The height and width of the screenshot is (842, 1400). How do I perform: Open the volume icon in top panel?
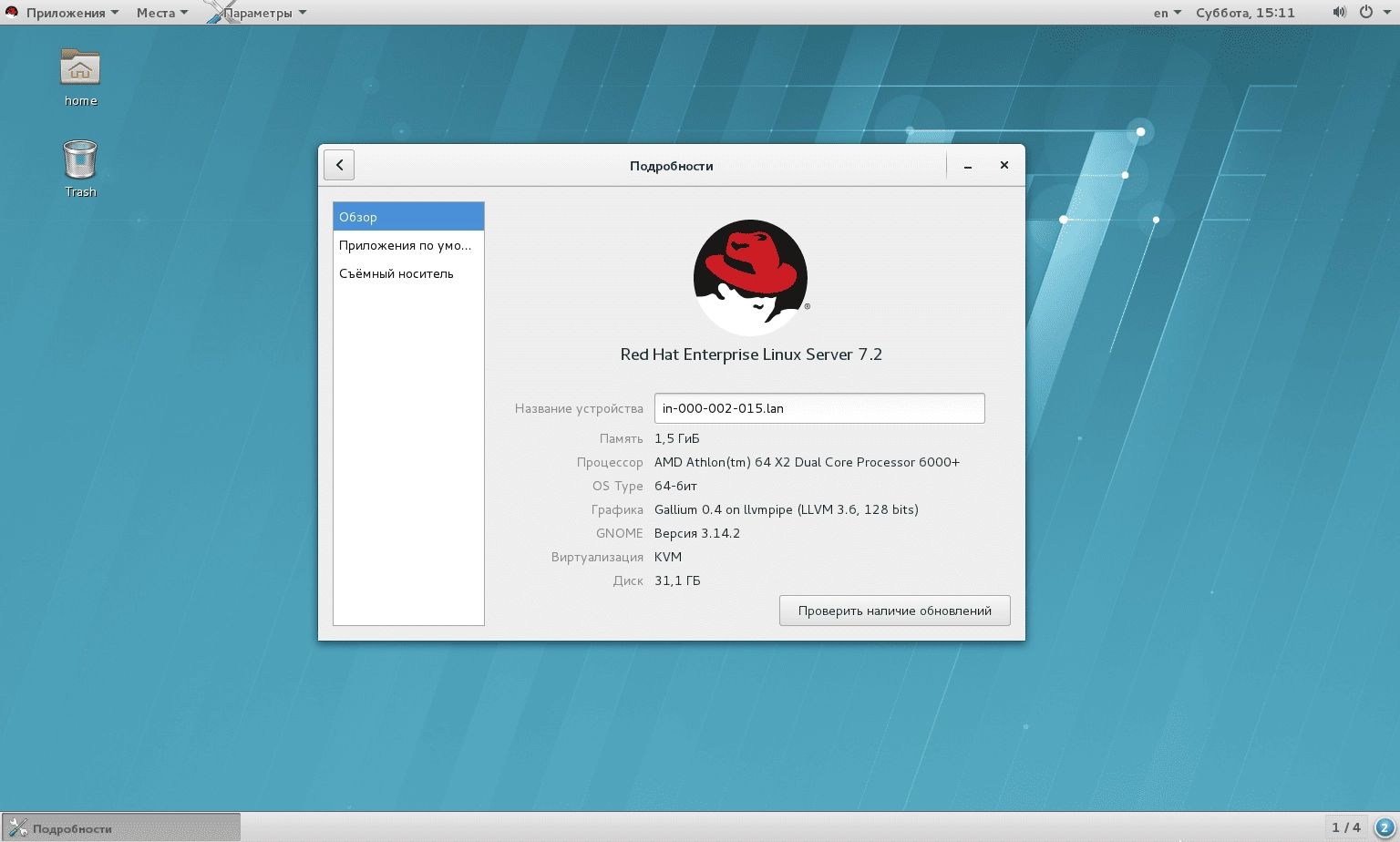1339,13
